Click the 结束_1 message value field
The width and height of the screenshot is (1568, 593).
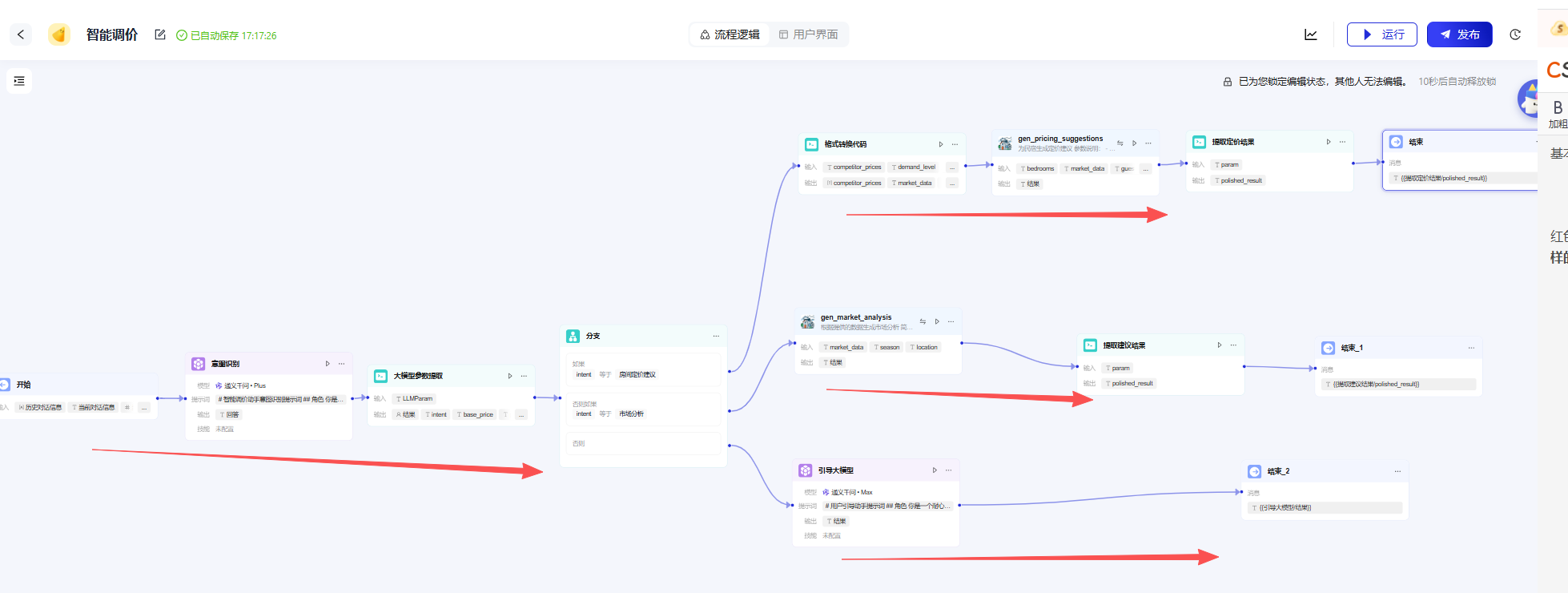pos(1398,385)
